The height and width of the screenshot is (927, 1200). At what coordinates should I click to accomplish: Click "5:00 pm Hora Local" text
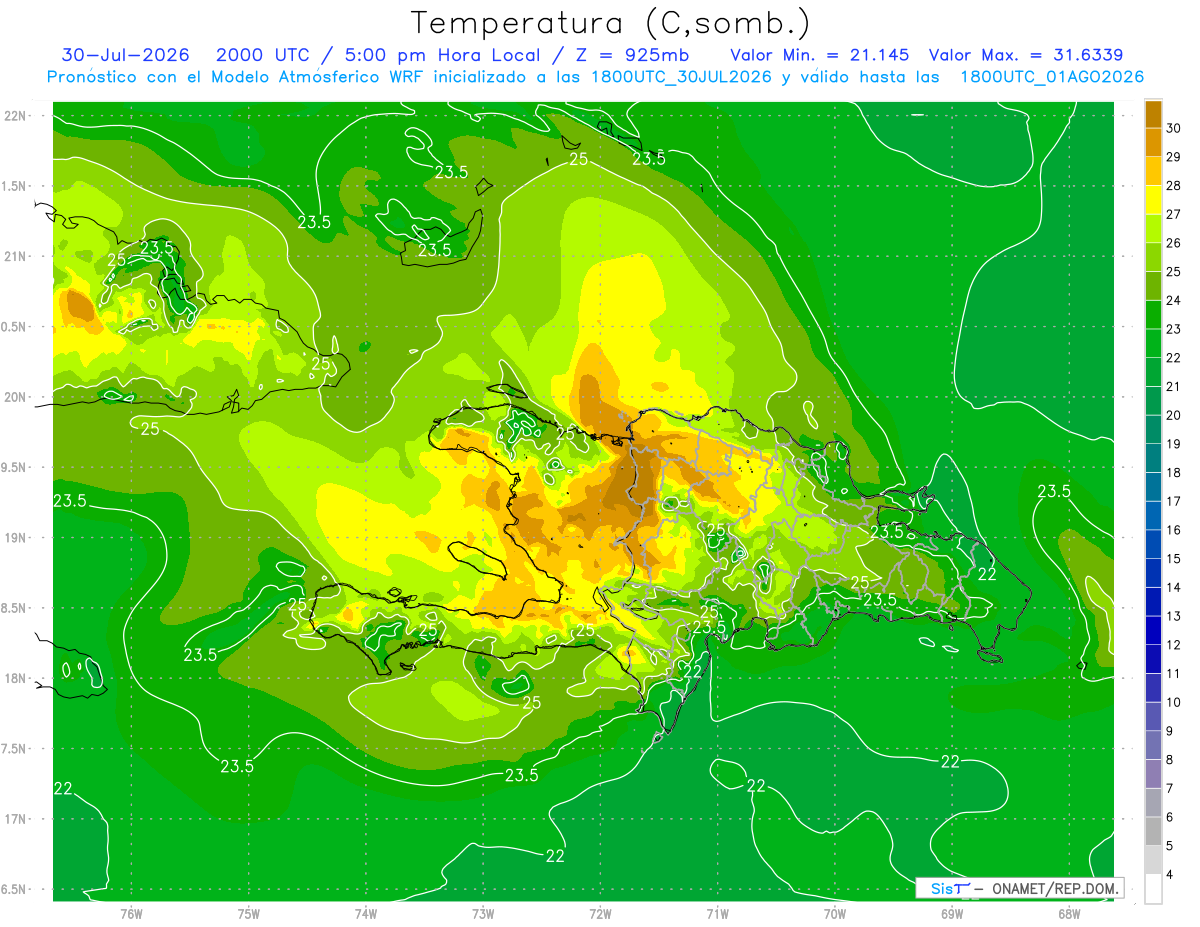(x=445, y=55)
